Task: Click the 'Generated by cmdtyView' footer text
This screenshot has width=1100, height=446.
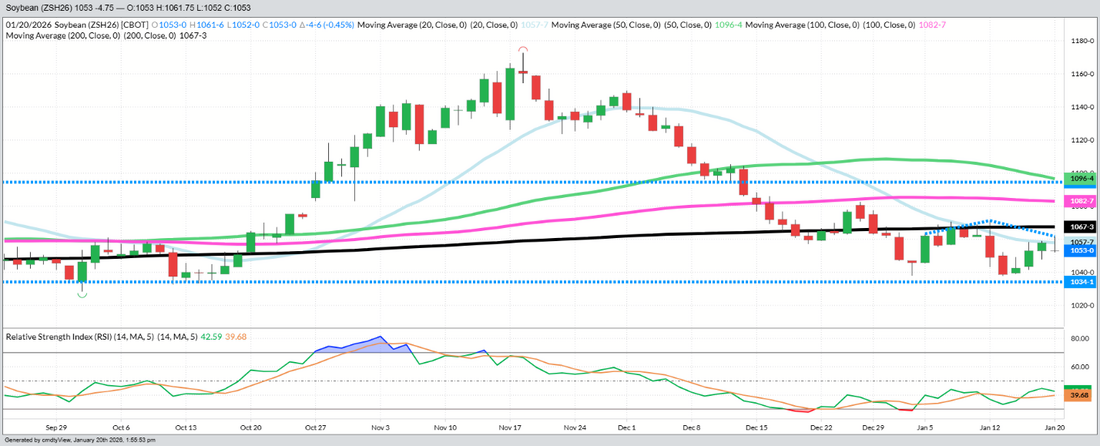Action: click(79, 440)
